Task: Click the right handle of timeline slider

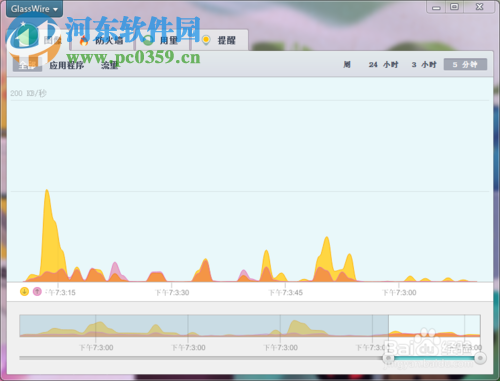Action: [480, 358]
